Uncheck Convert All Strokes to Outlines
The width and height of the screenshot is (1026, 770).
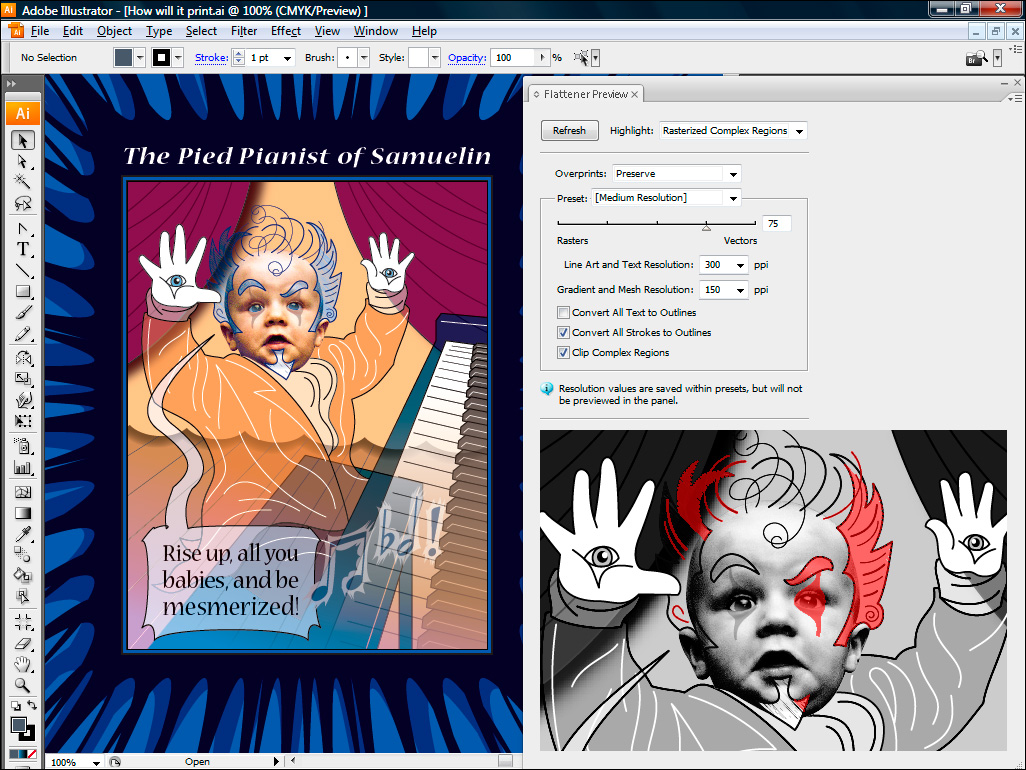(x=564, y=333)
